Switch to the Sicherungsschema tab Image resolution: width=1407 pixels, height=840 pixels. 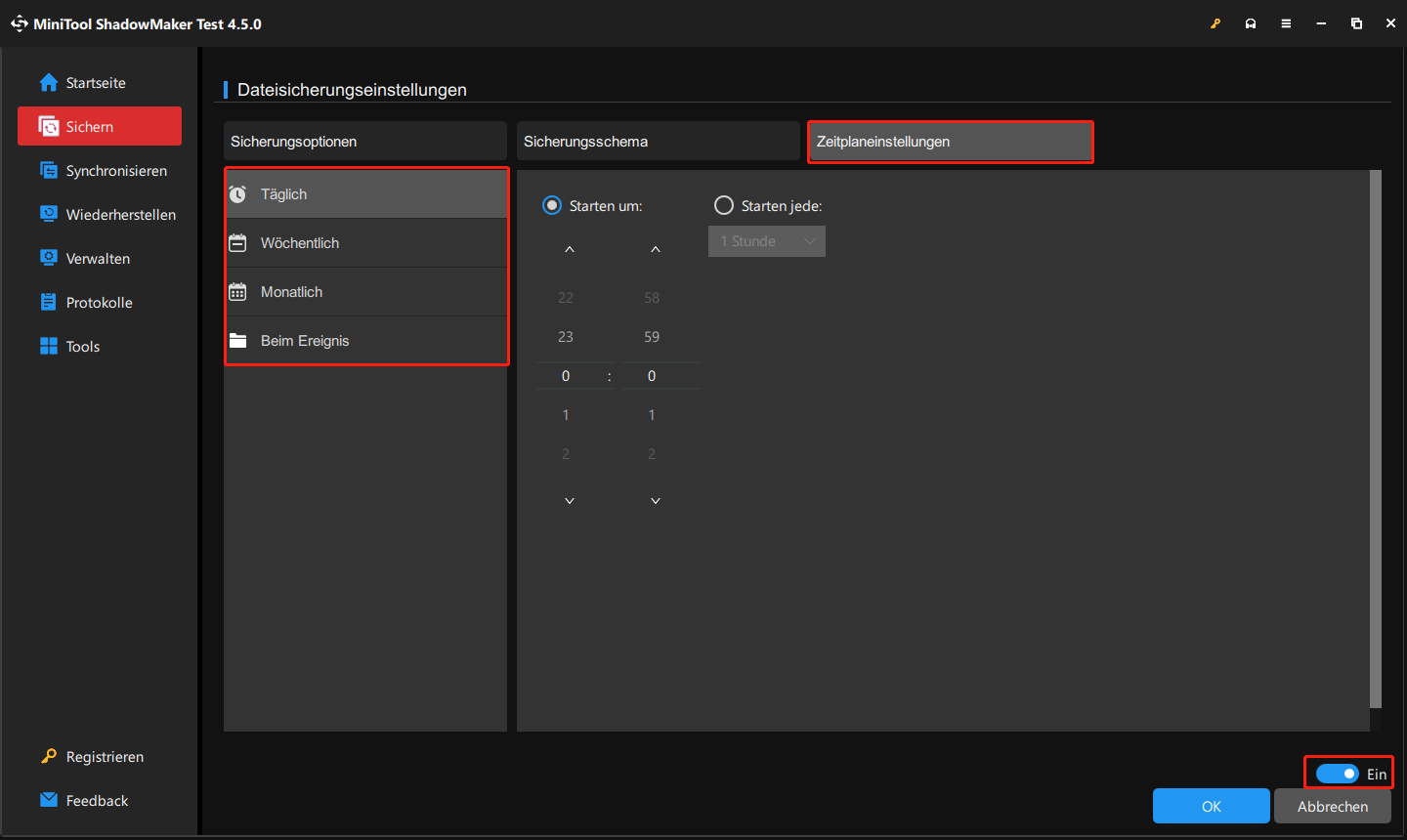coord(659,141)
